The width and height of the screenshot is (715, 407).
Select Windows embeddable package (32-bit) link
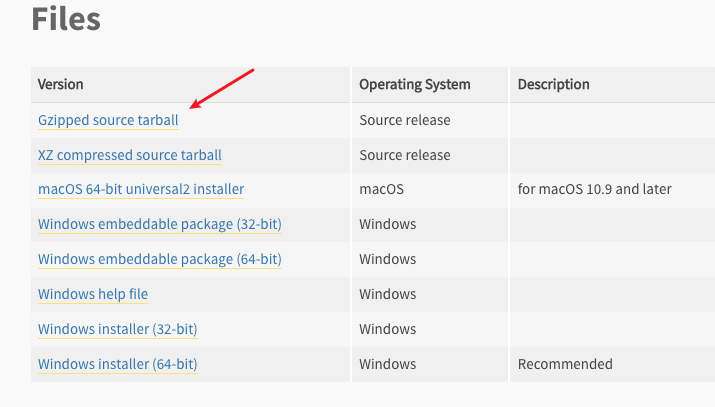(x=159, y=224)
